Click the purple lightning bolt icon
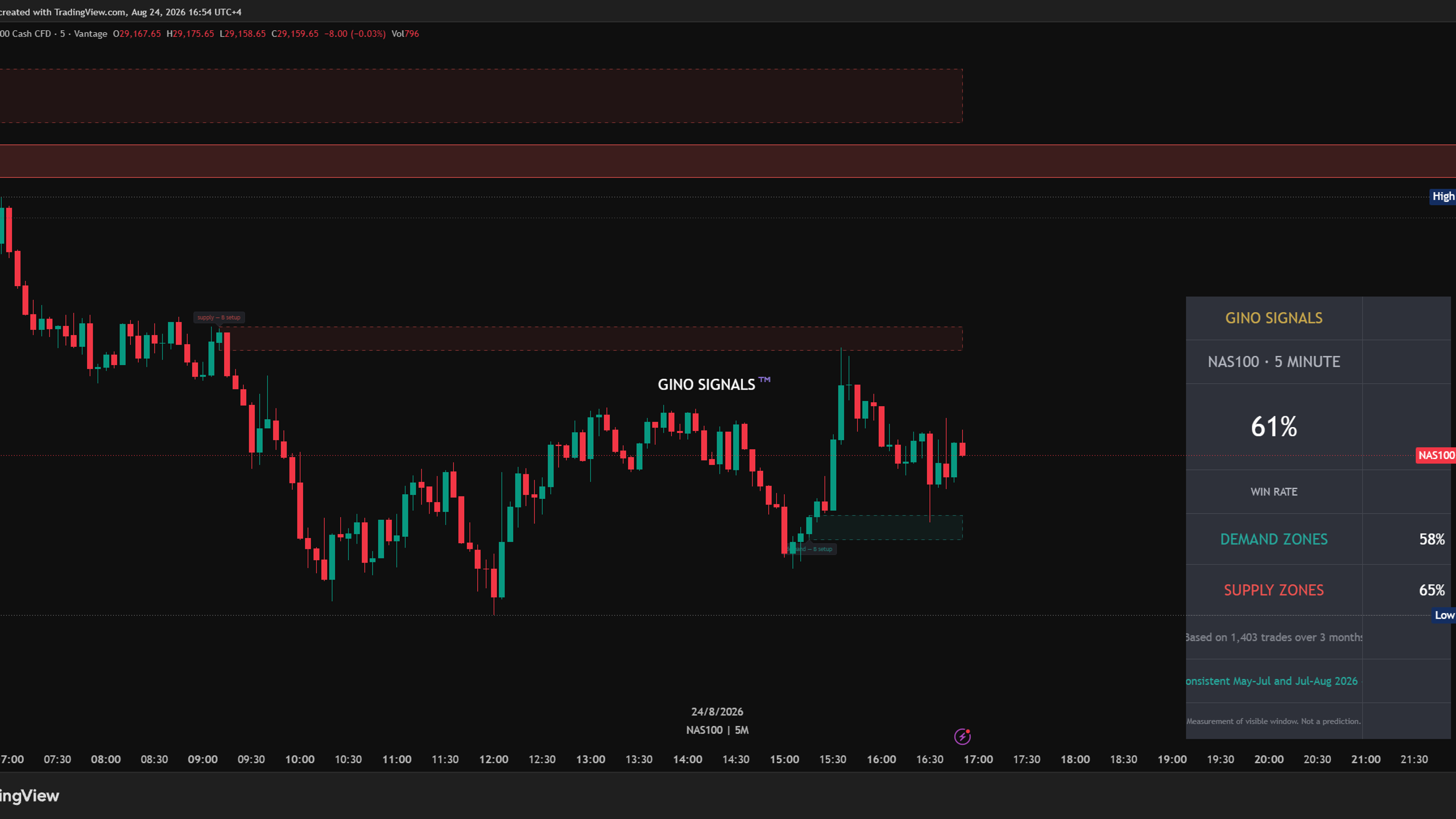1456x819 pixels. click(962, 737)
